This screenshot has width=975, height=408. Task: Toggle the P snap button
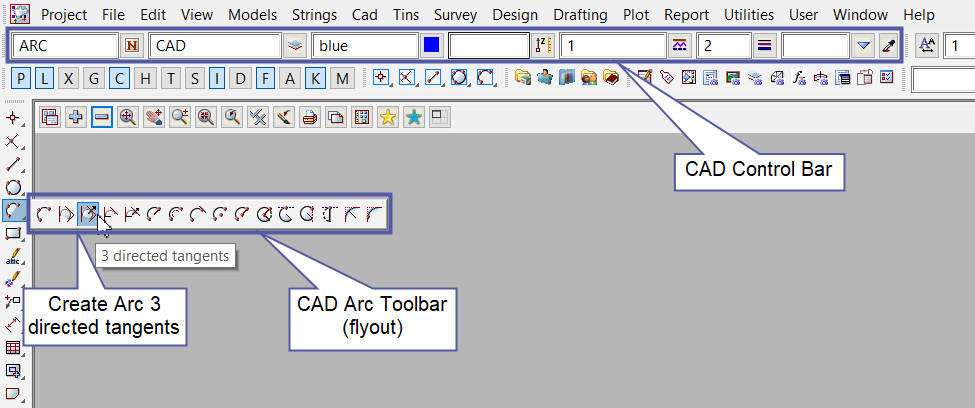click(21, 78)
